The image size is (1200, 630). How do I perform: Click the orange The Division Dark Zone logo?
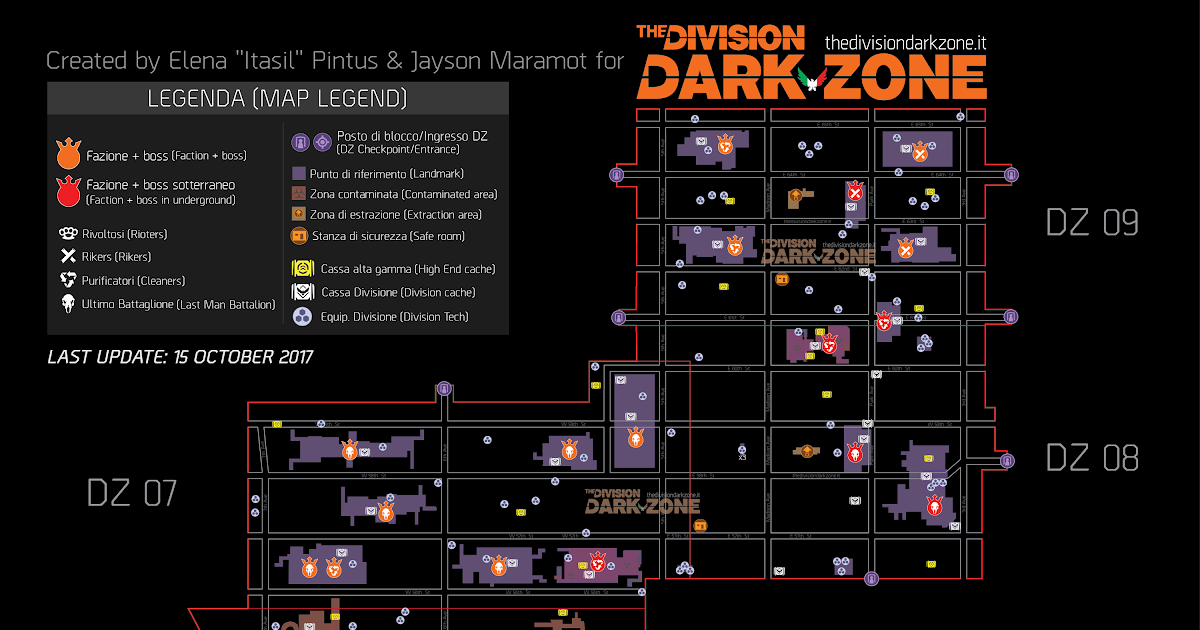[812, 62]
